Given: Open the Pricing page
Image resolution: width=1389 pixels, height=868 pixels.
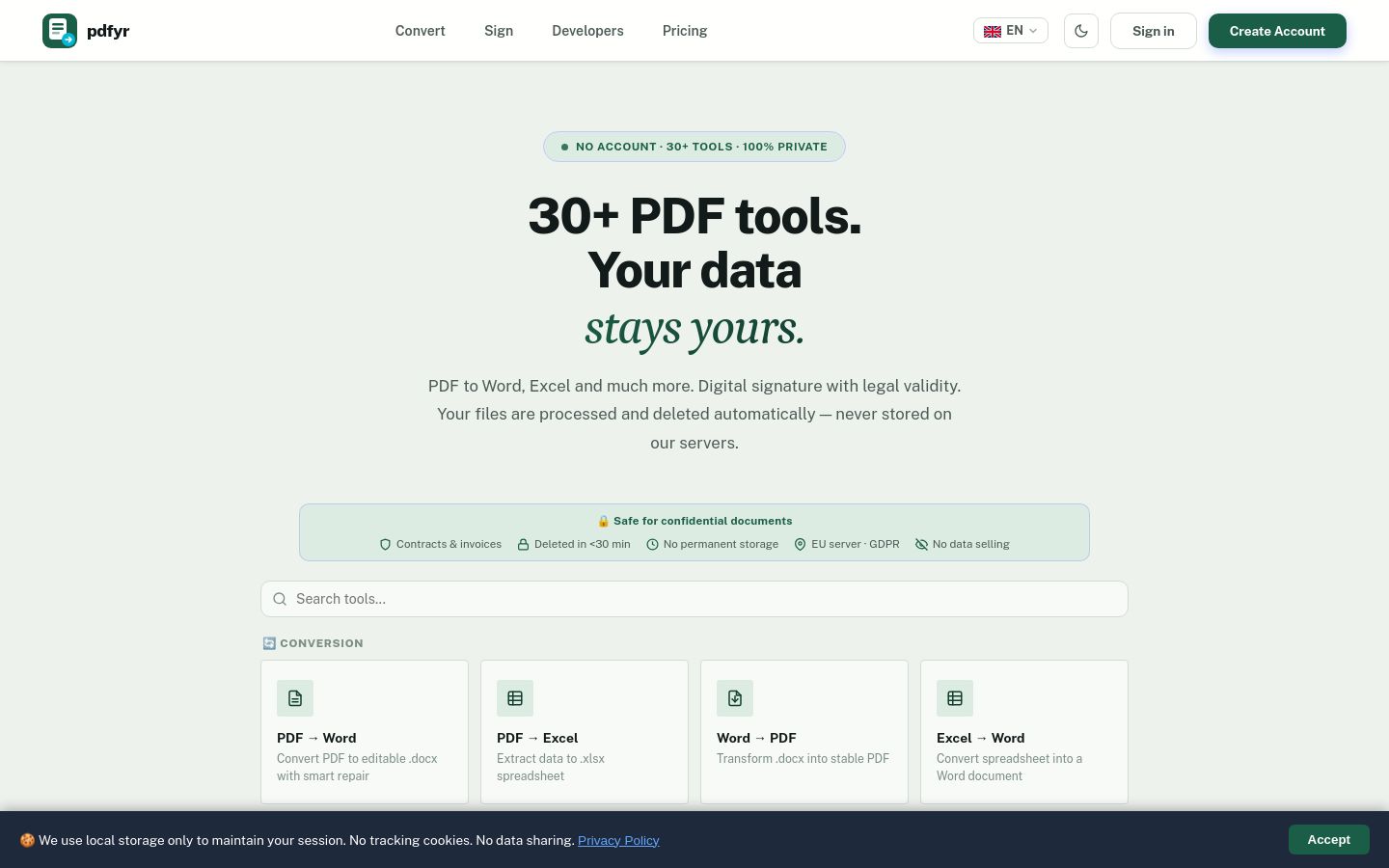Looking at the screenshot, I should click(x=685, y=31).
